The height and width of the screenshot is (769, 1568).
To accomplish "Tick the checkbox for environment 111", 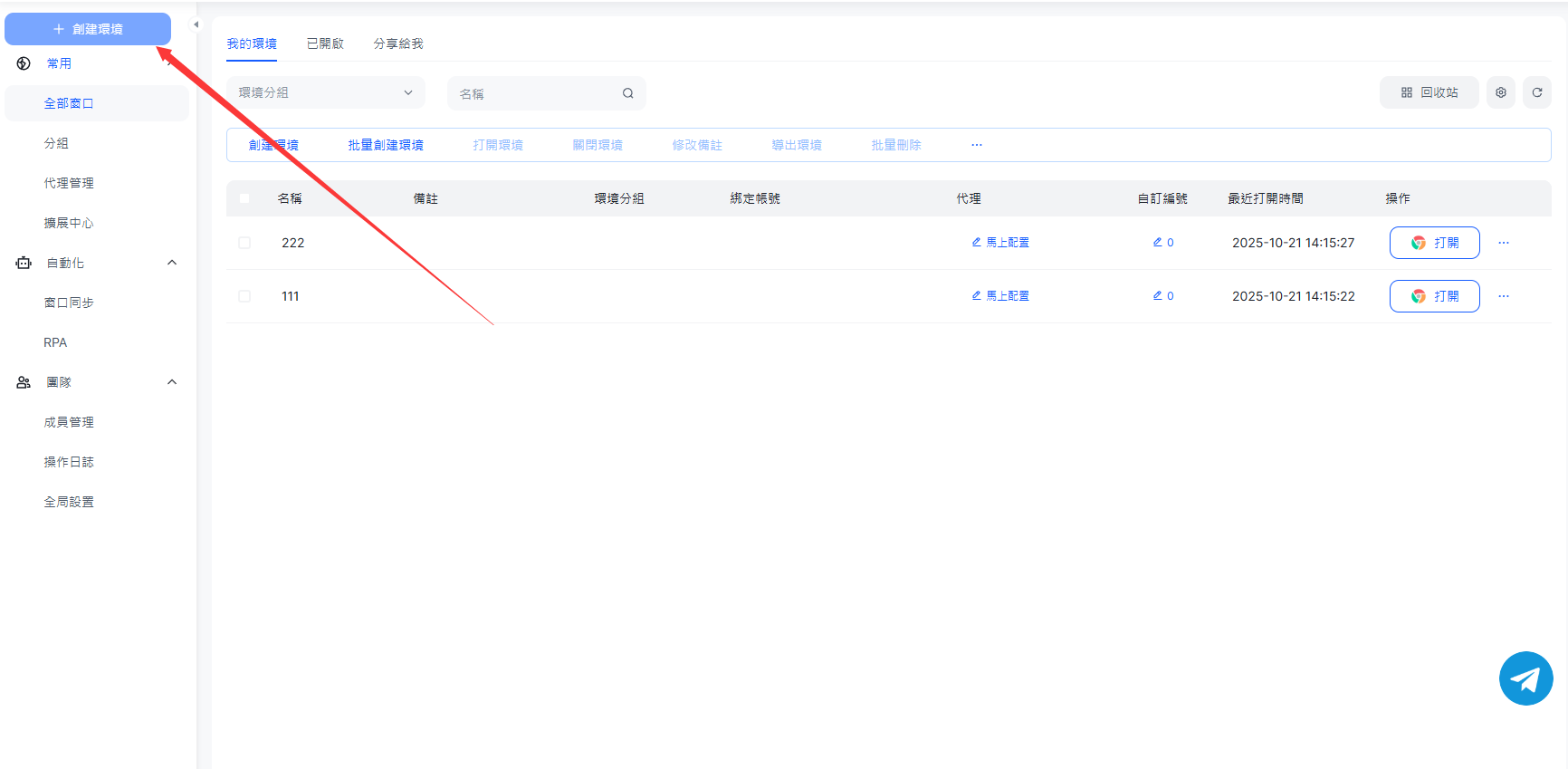I will click(244, 296).
